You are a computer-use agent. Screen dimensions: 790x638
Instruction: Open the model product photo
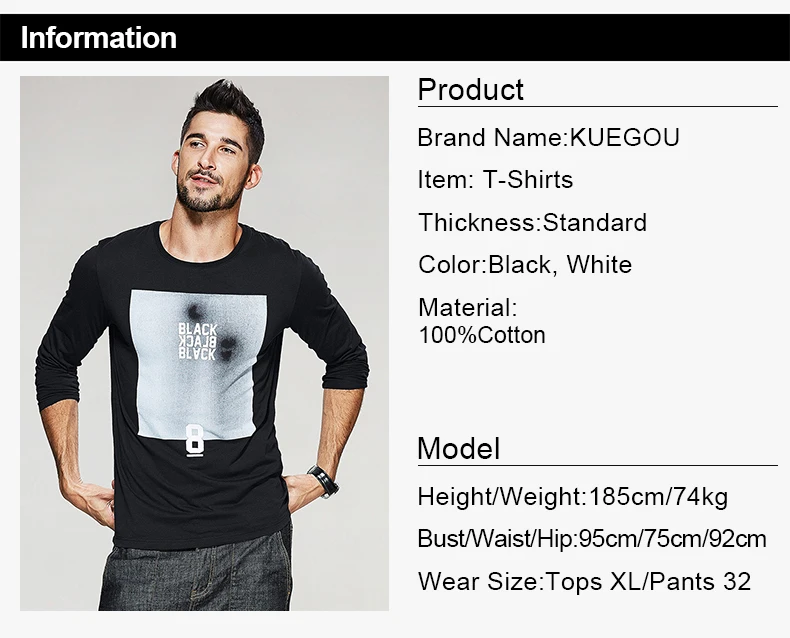[204, 344]
